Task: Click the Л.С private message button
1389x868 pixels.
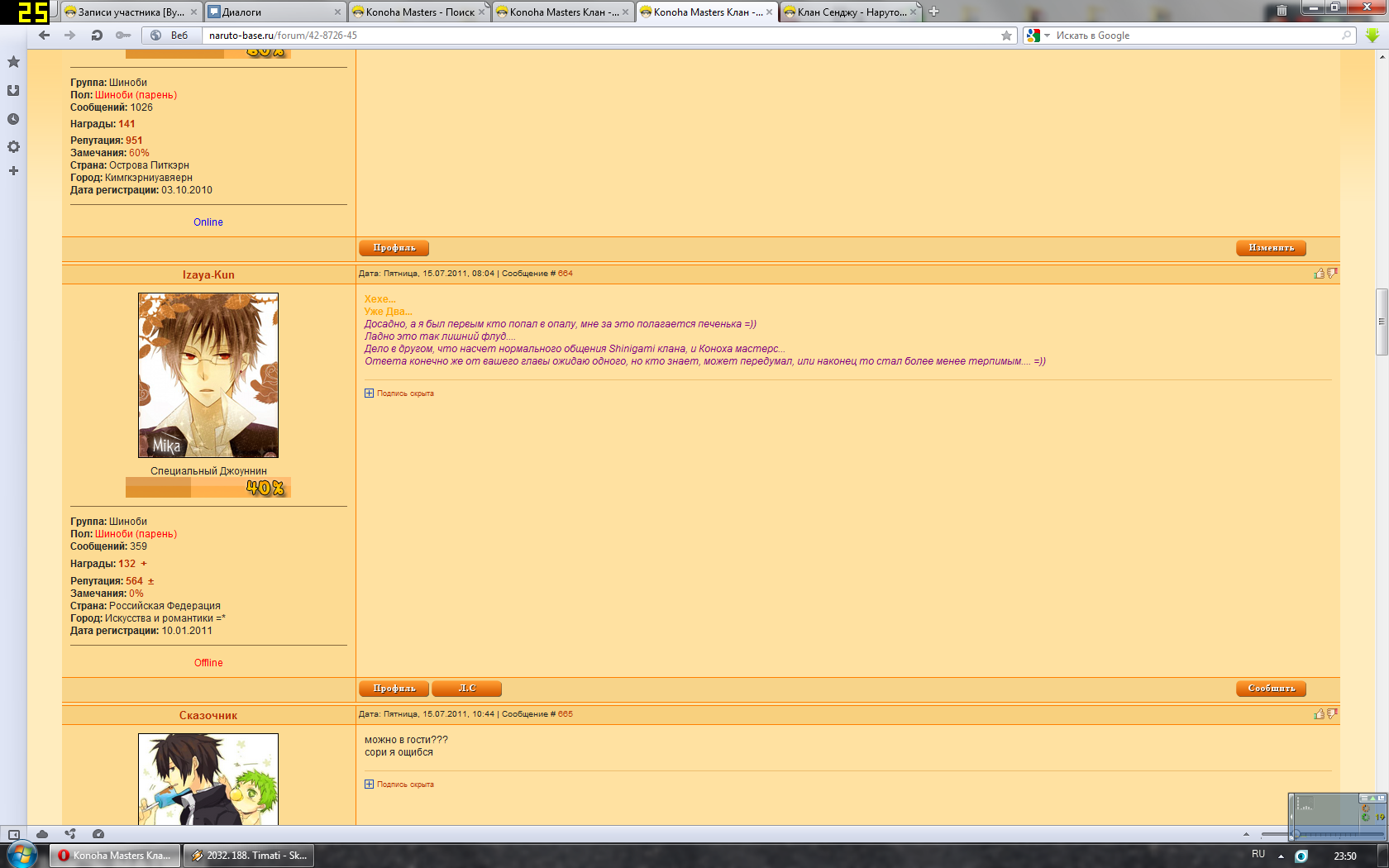Action: point(467,689)
